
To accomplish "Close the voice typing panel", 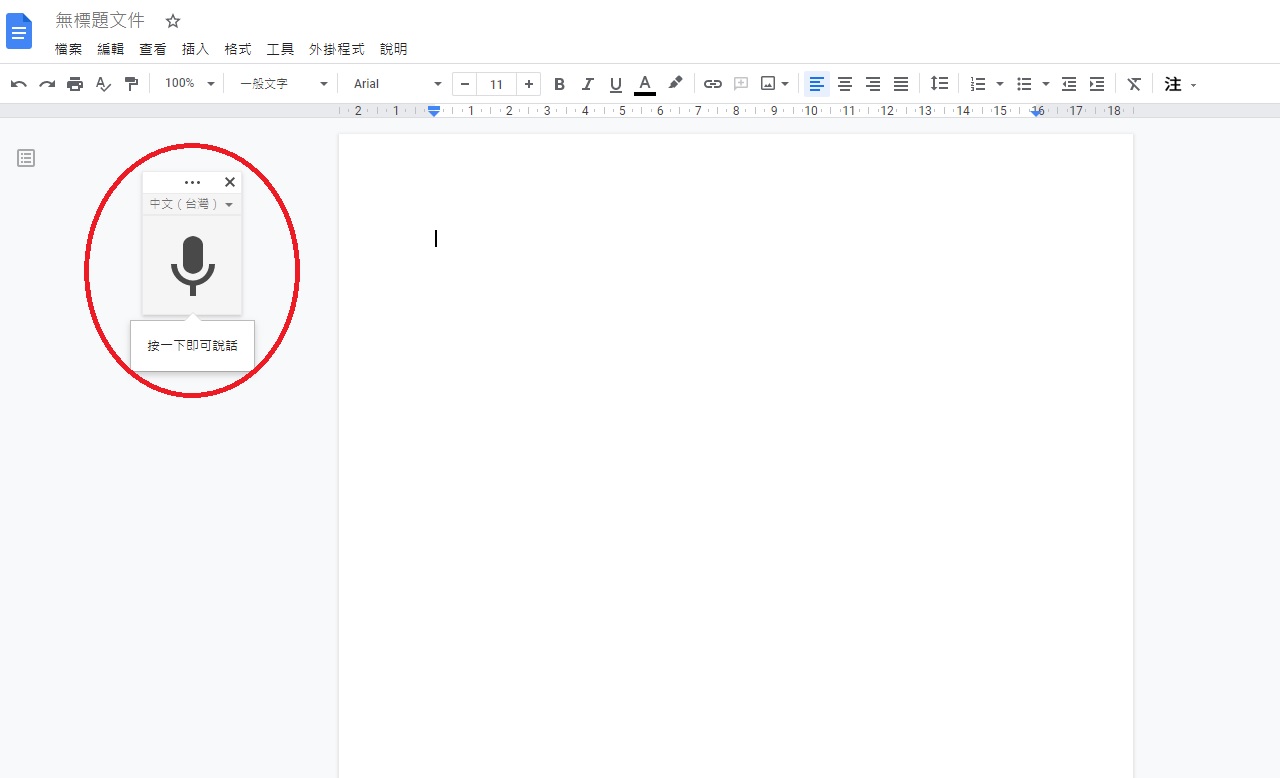I will point(230,182).
